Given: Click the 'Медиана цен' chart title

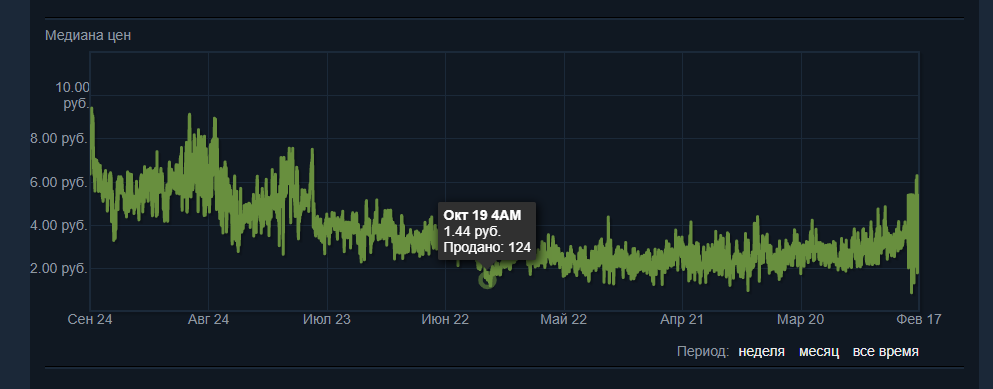Looking at the screenshot, I should [88, 35].
